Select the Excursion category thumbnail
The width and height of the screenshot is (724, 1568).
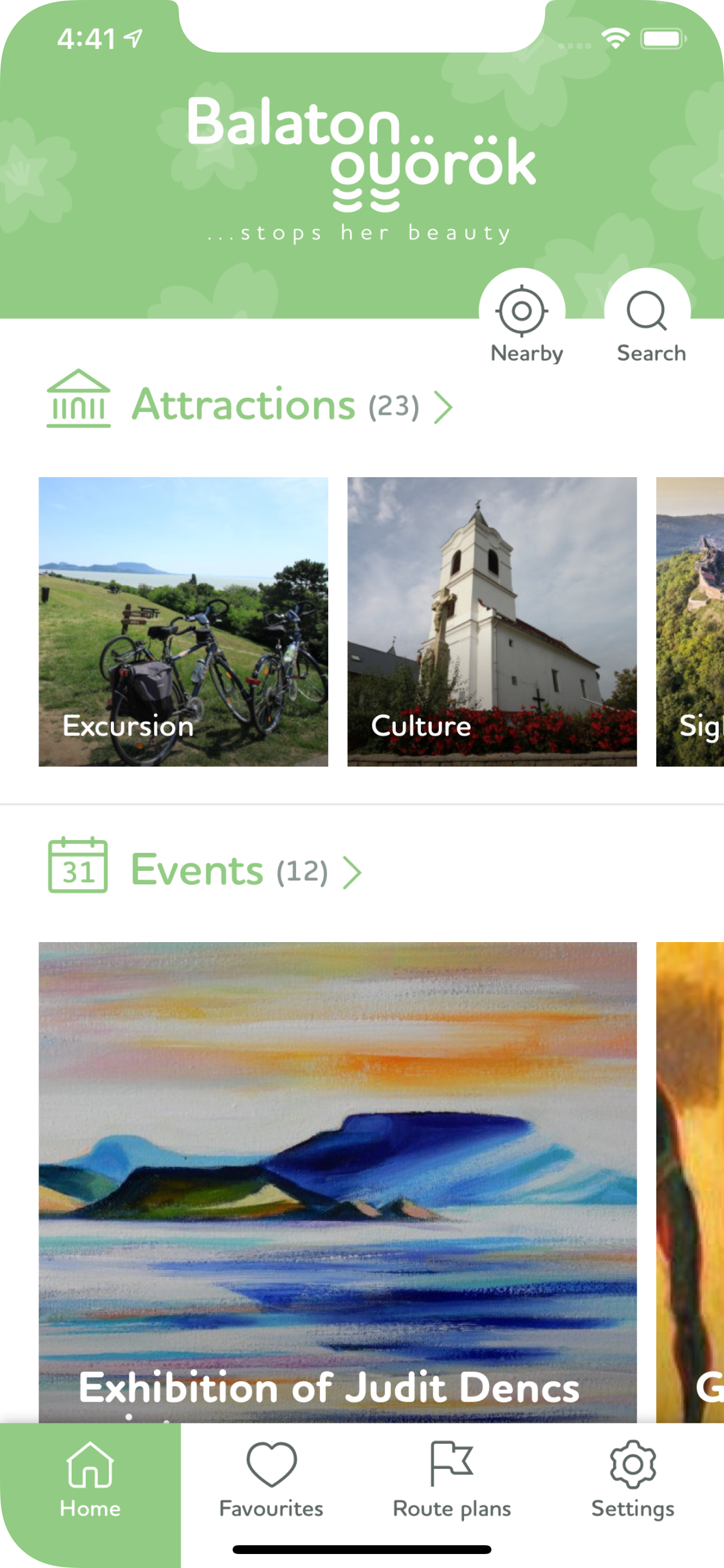(x=183, y=621)
